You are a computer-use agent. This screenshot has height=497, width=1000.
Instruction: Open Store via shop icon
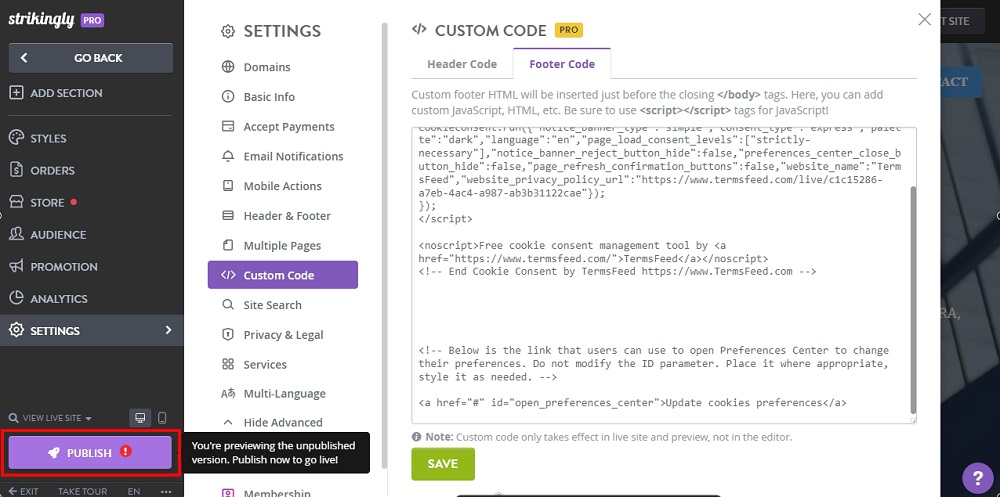pyautogui.click(x=17, y=202)
